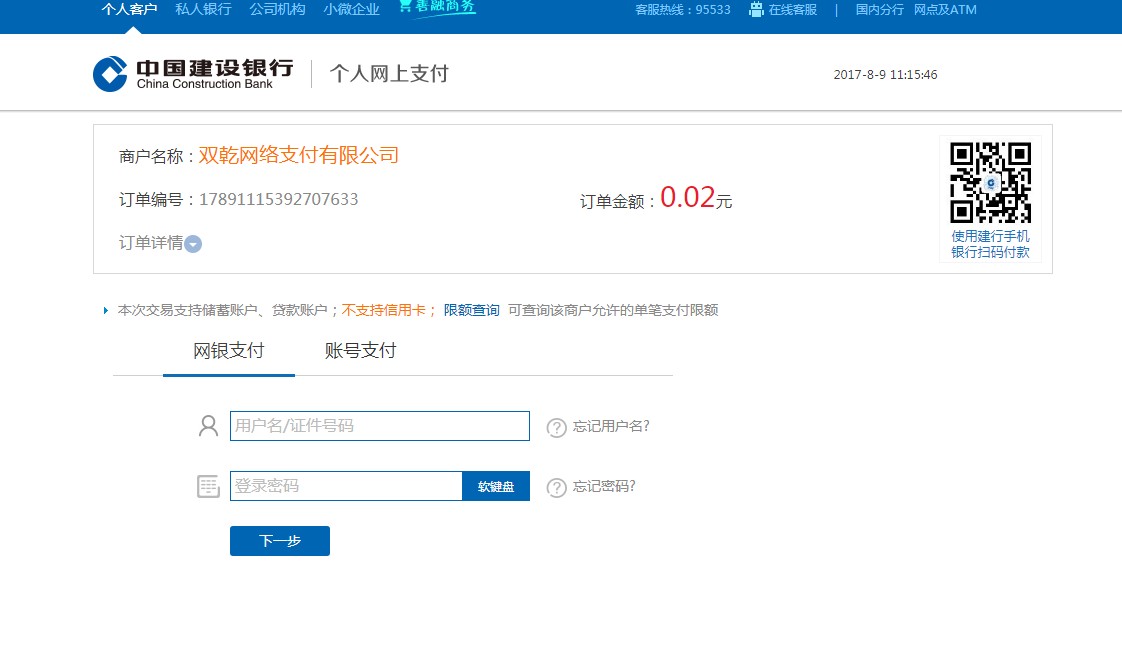Click the user avatar icon beside username field
This screenshot has height=662, width=1122.
click(208, 426)
